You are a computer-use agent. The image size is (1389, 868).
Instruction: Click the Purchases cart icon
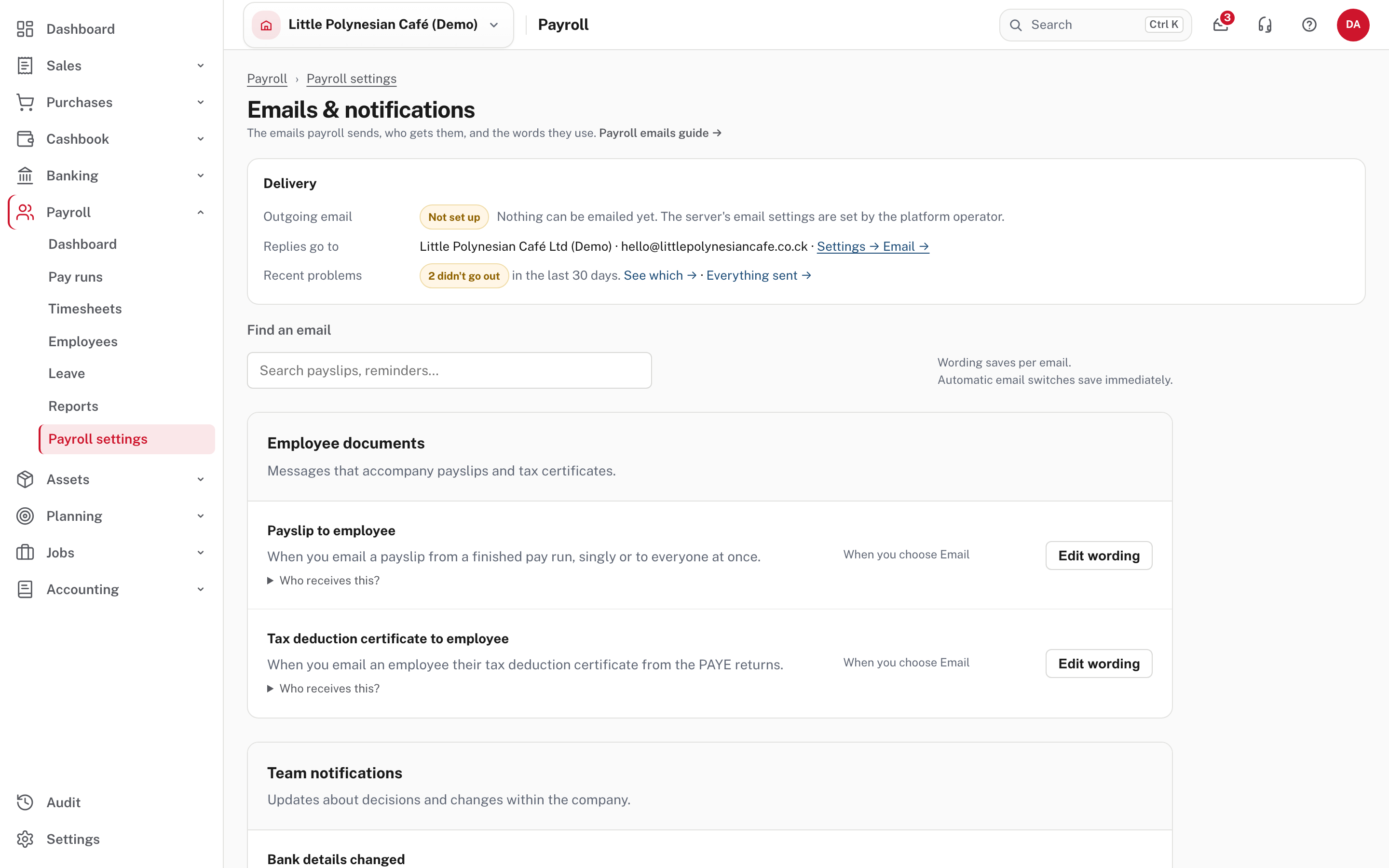pos(25,102)
